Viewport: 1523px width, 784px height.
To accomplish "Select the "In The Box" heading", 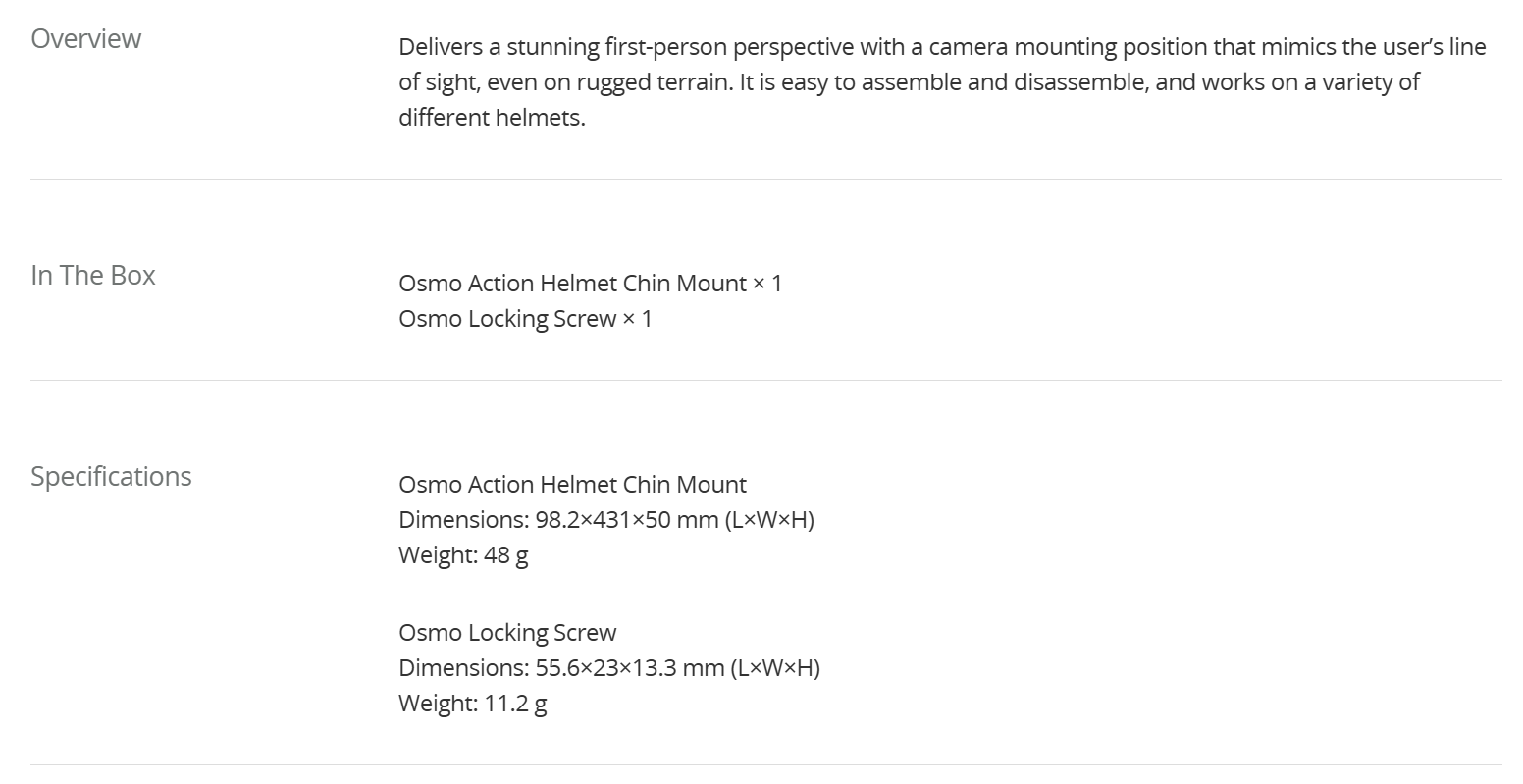I will [x=93, y=276].
